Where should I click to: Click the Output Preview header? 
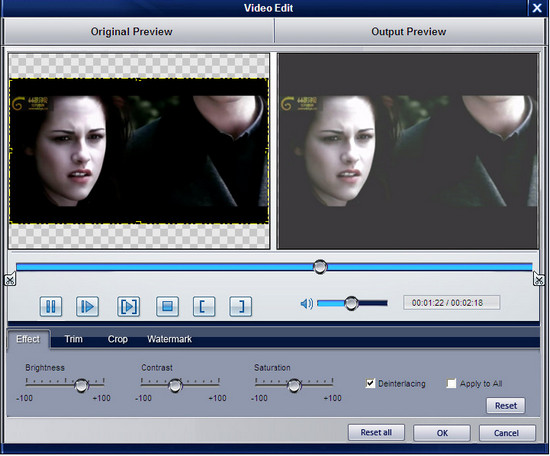(409, 31)
